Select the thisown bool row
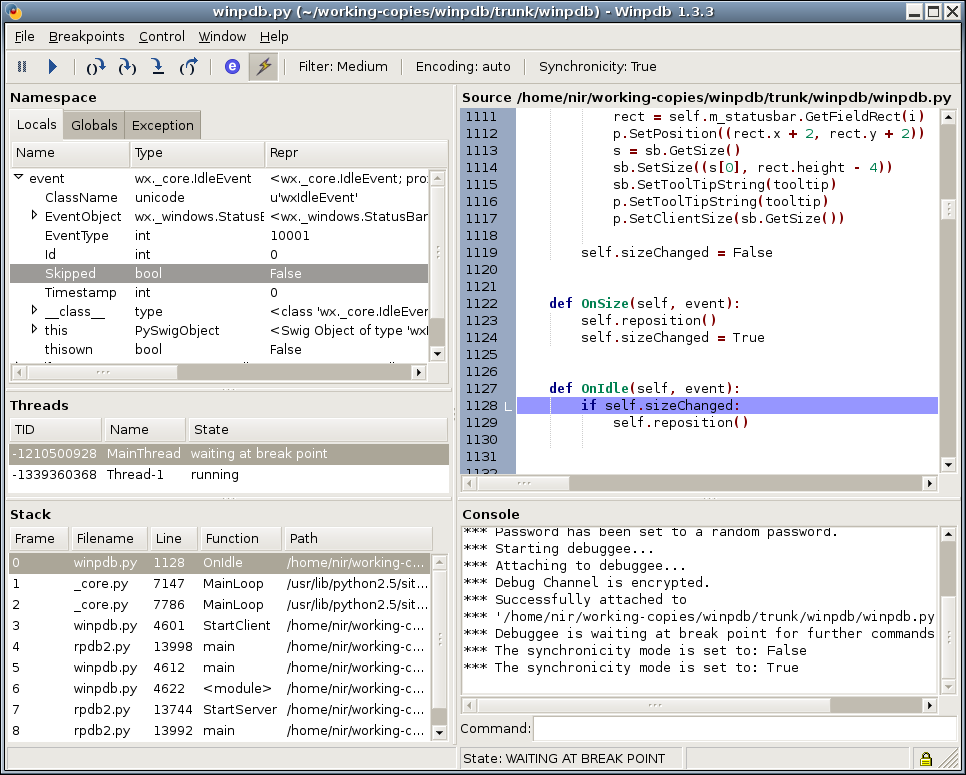The width and height of the screenshot is (966, 775). (x=219, y=350)
